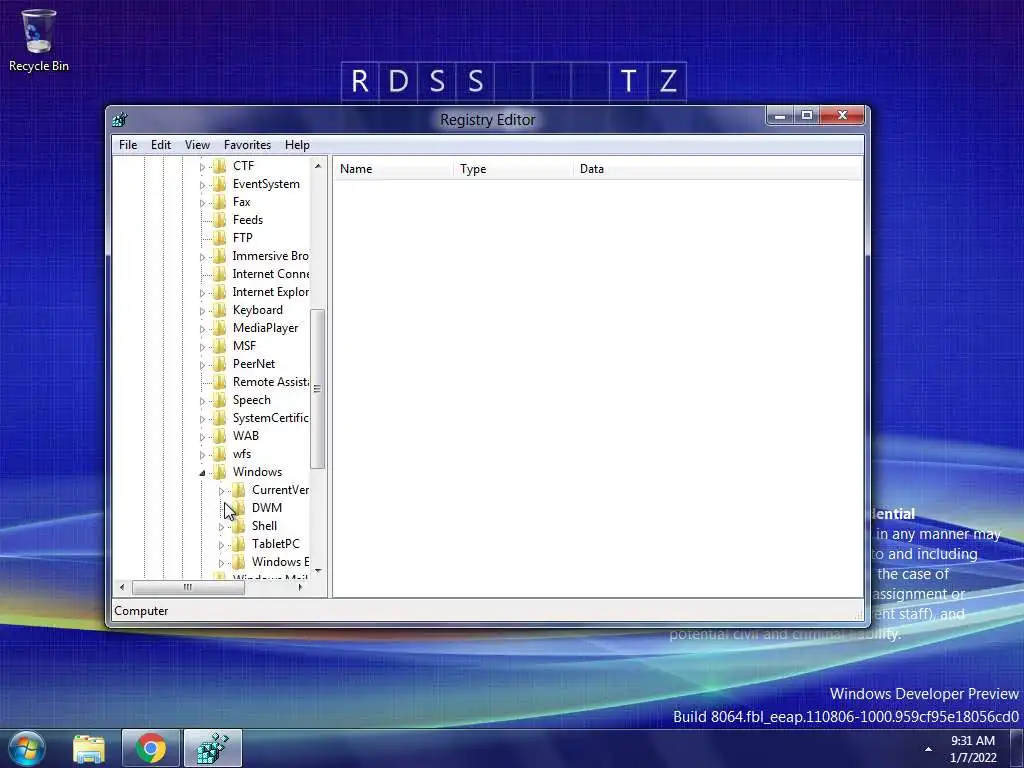Screen dimensions: 1024x768
Task: Click the tree horizontal scroll left arrow
Action: point(122,587)
